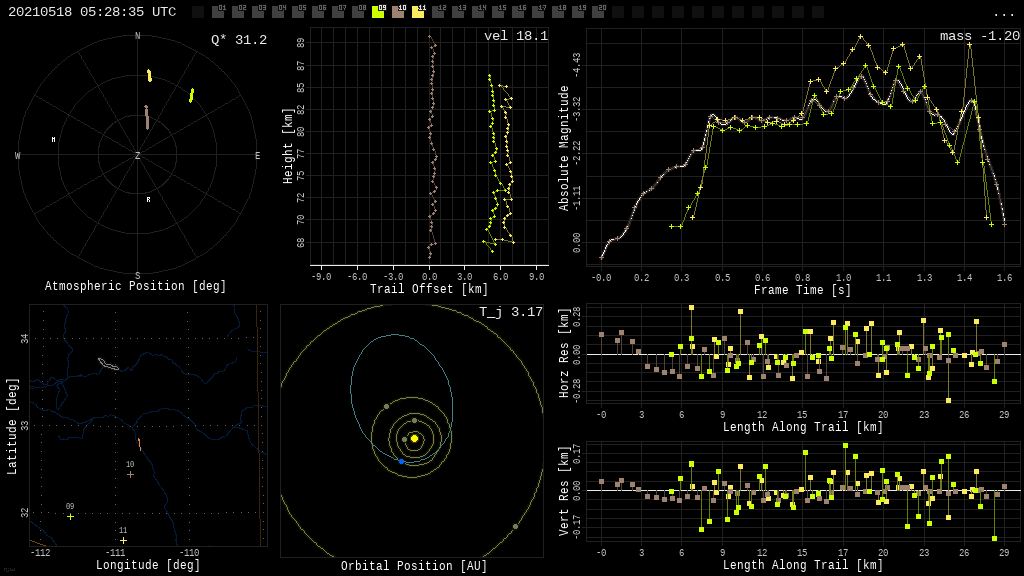Toggle the yellow station 11 indicator
1024x576 pixels.
418,12
